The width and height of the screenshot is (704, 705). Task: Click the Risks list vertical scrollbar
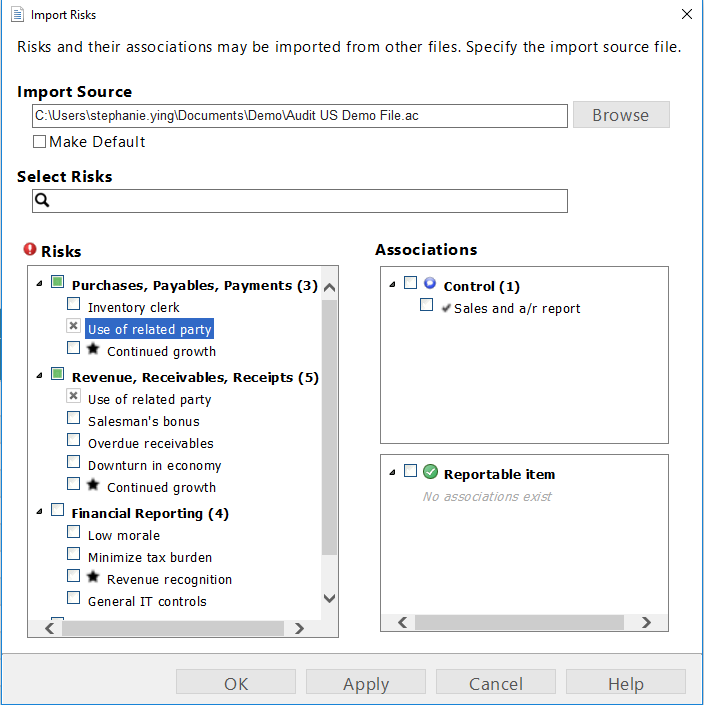pos(330,440)
